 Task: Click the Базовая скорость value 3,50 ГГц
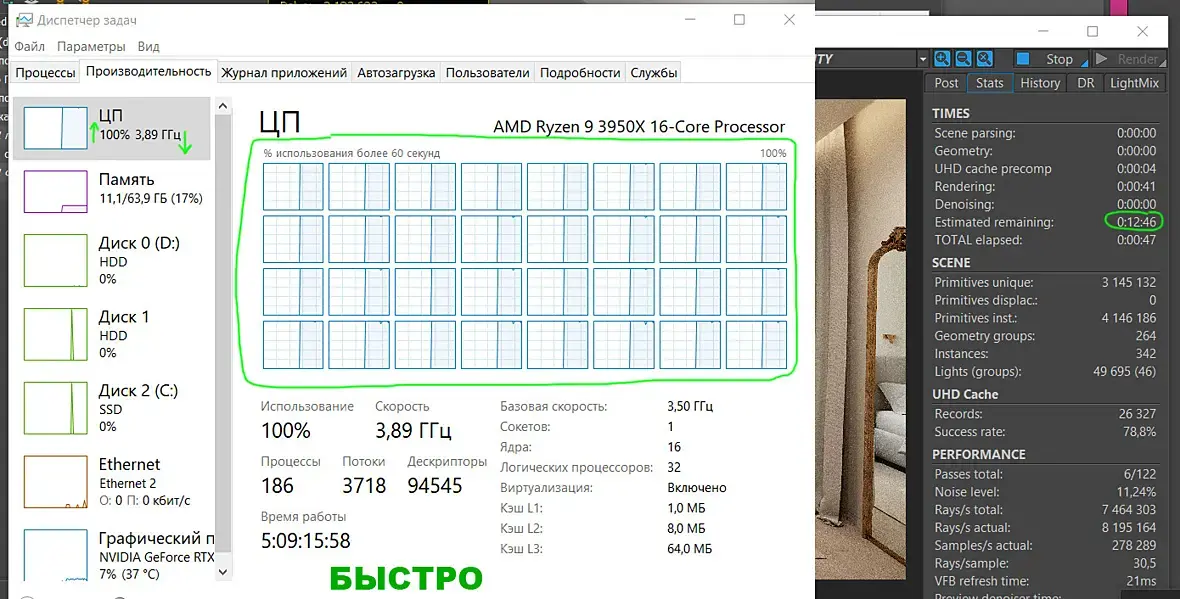pos(690,406)
